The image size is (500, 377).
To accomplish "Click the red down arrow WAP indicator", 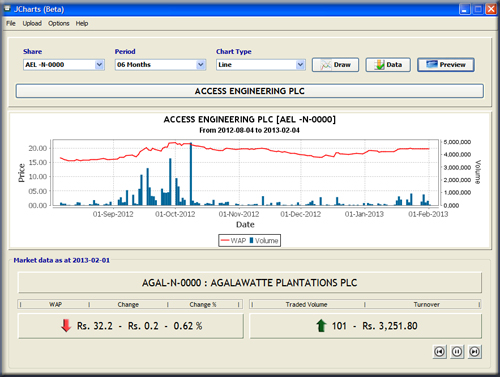I will [x=66, y=326].
